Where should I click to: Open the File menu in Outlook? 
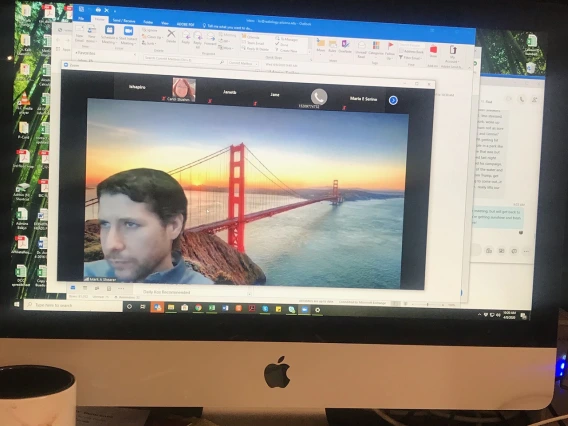81,18
